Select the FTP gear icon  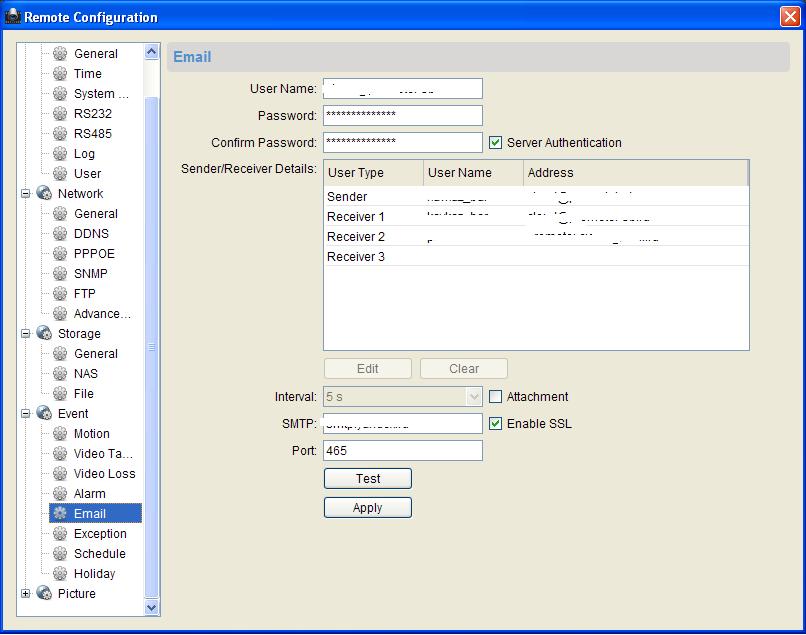click(60, 294)
